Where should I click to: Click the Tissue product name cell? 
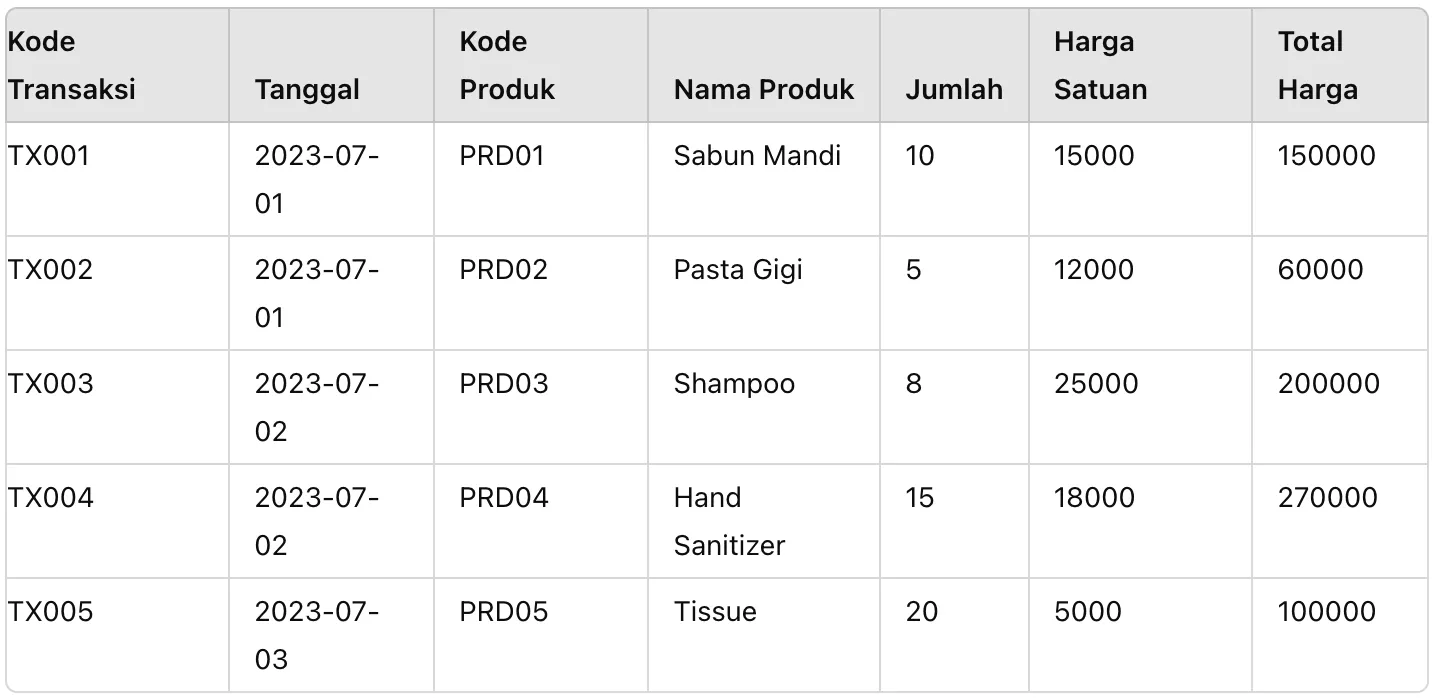pos(715,612)
